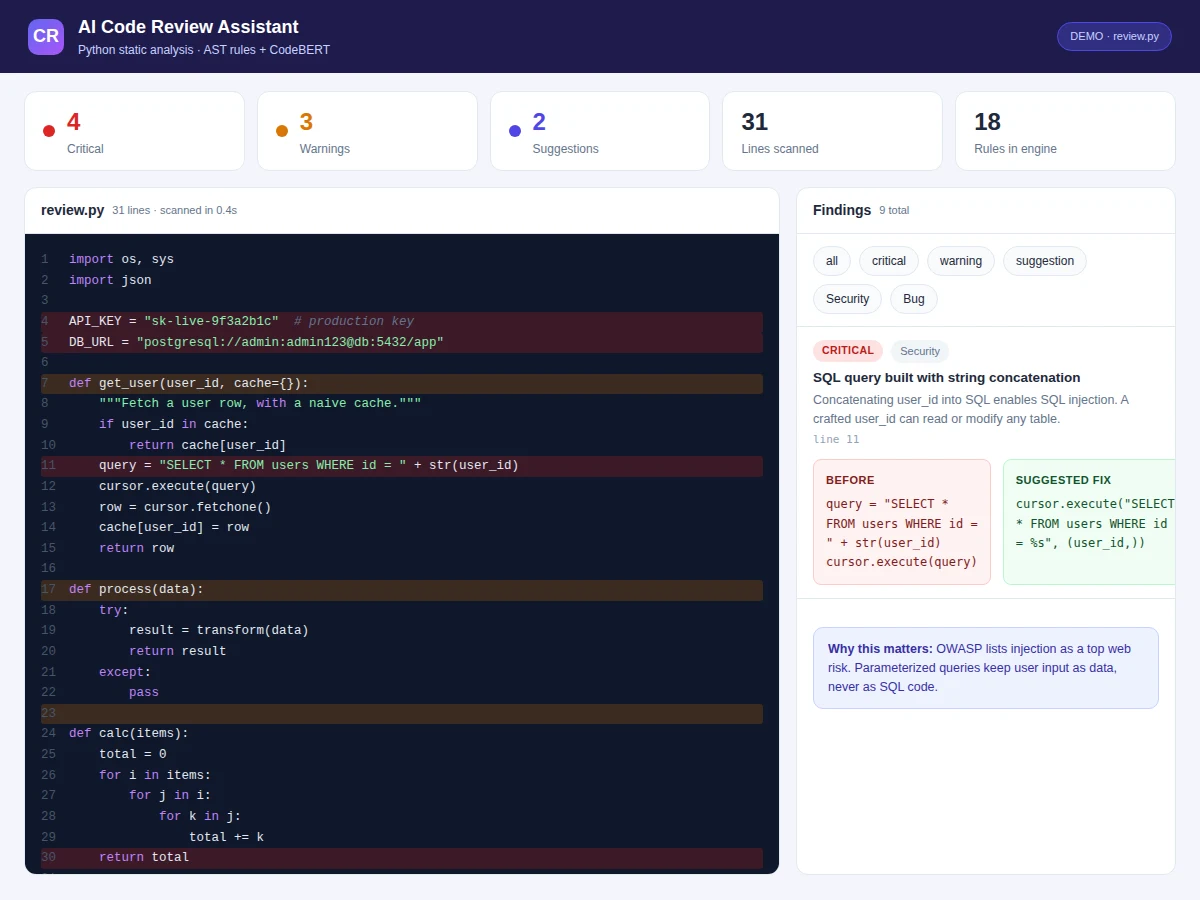This screenshot has width=1200, height=900.
Task: Click the SUGGESTED FIX code block
Action: tap(1089, 522)
